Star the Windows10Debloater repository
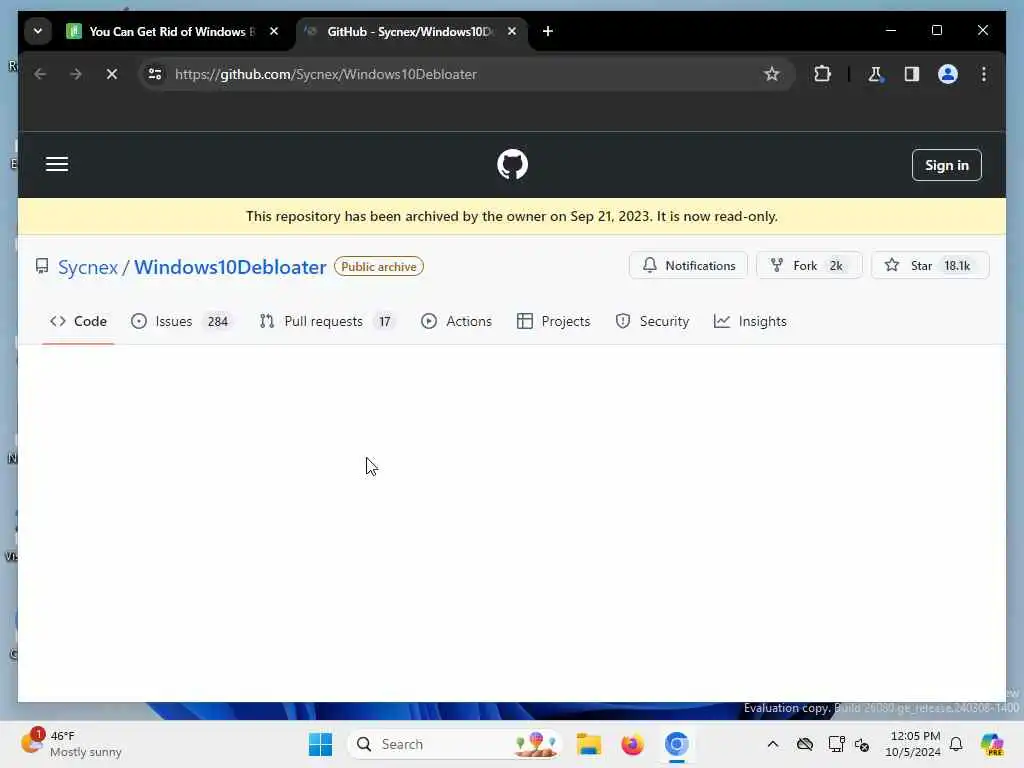Screen dimensions: 1024x768 930,265
